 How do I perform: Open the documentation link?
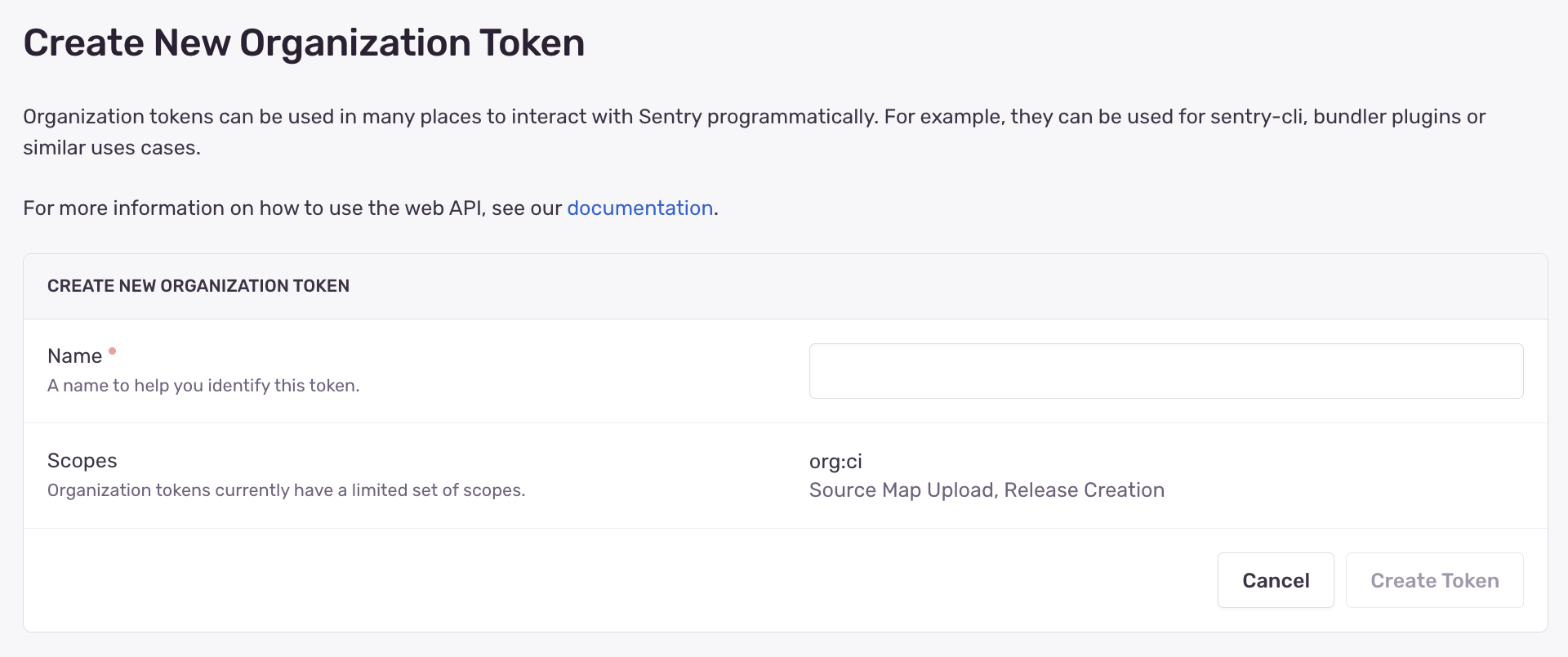tap(639, 208)
